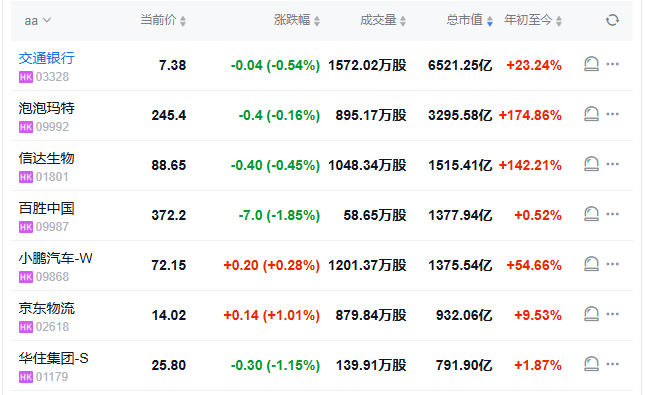Click the refresh icon in table header
The image size is (645, 395).
point(612,20)
